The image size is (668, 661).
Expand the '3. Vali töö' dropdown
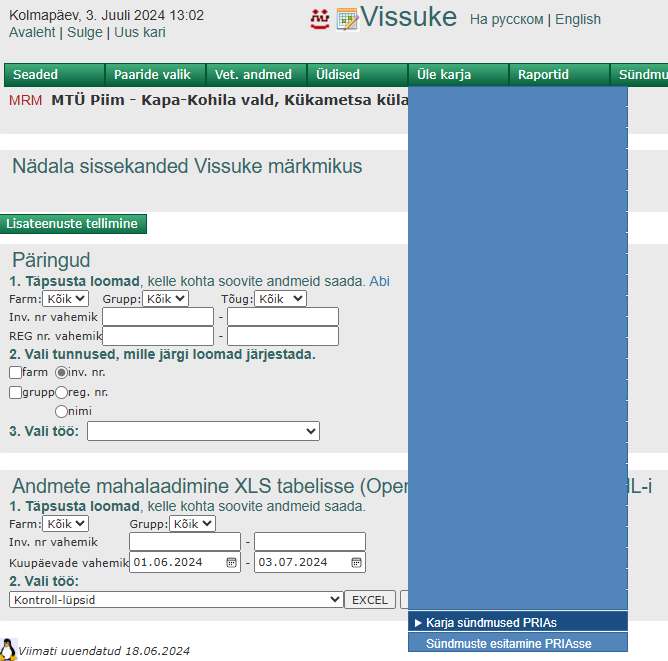click(203, 431)
